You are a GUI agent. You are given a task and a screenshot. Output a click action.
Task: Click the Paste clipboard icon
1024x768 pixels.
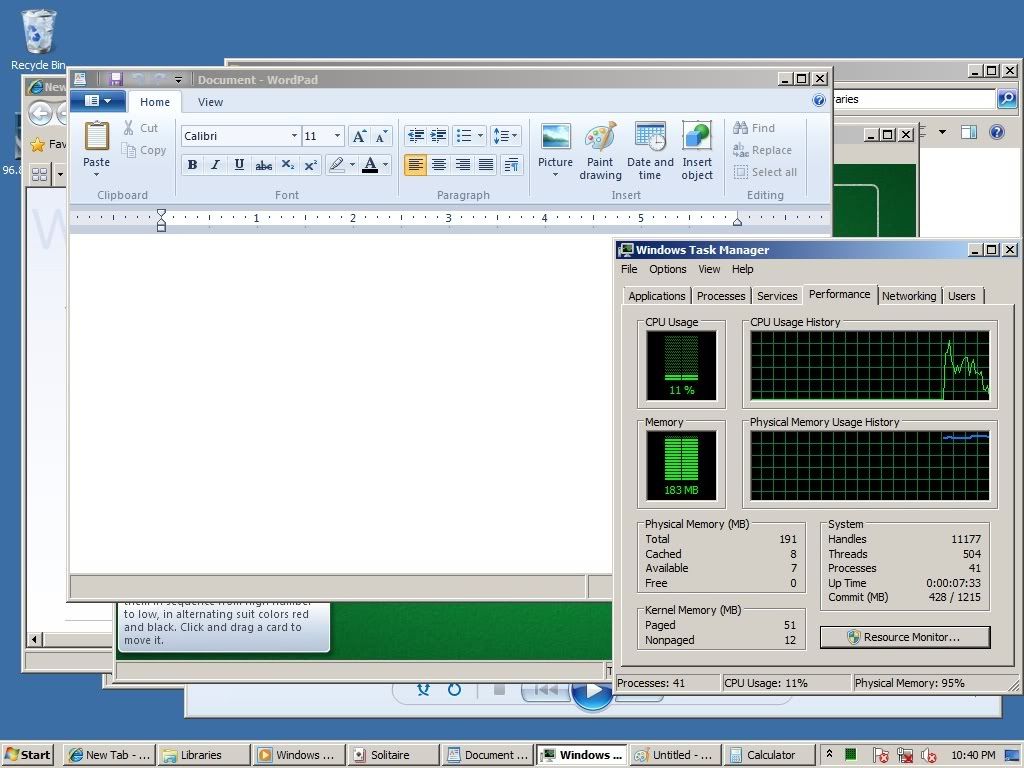tap(97, 137)
